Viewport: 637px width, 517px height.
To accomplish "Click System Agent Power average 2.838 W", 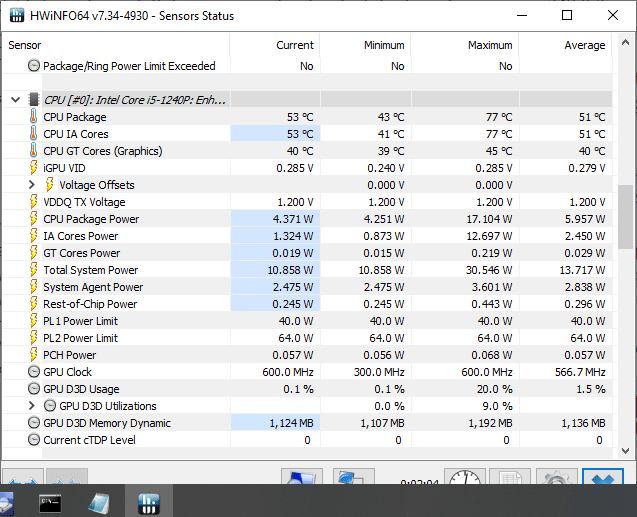I will pos(585,287).
